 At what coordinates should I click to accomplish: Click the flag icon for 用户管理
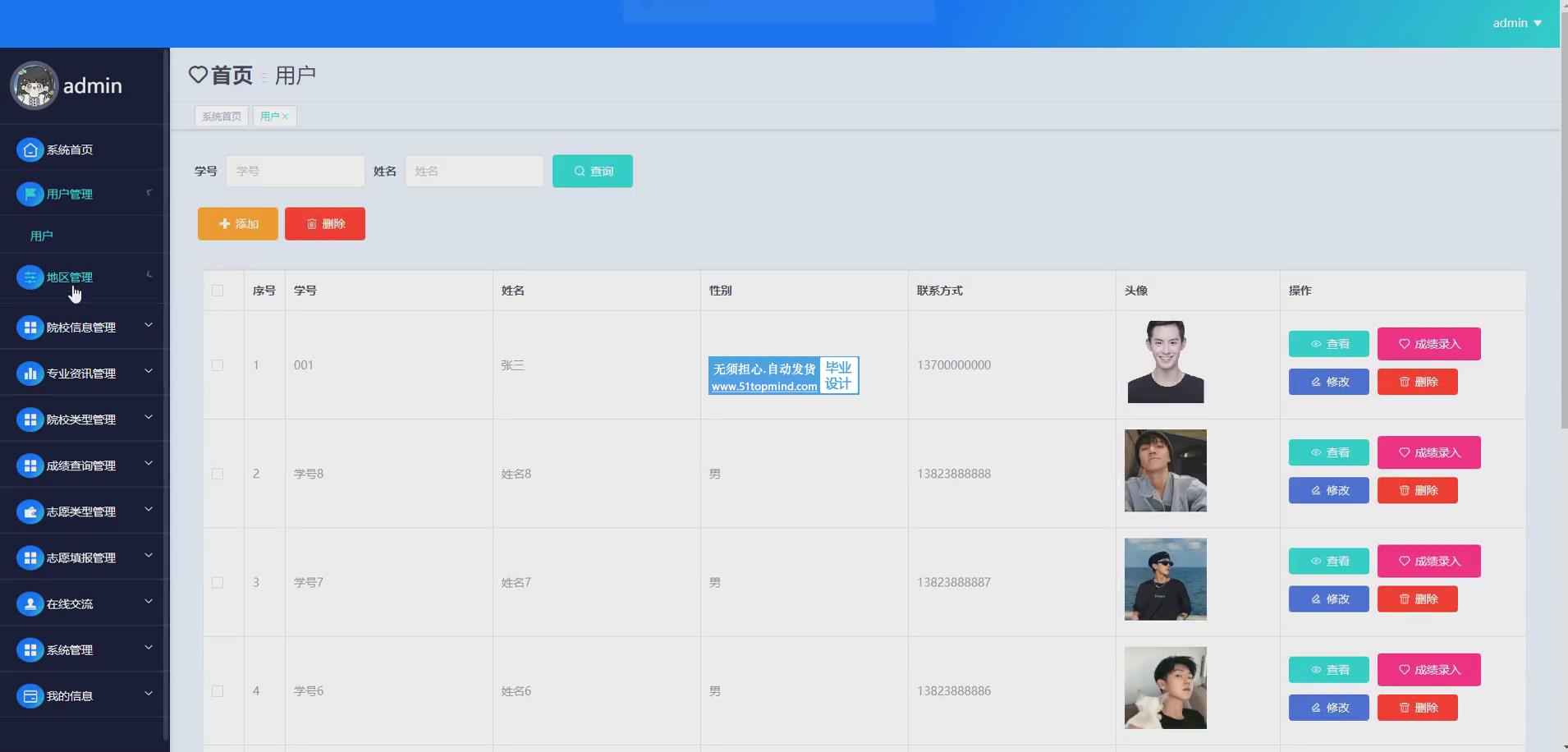pyautogui.click(x=30, y=194)
